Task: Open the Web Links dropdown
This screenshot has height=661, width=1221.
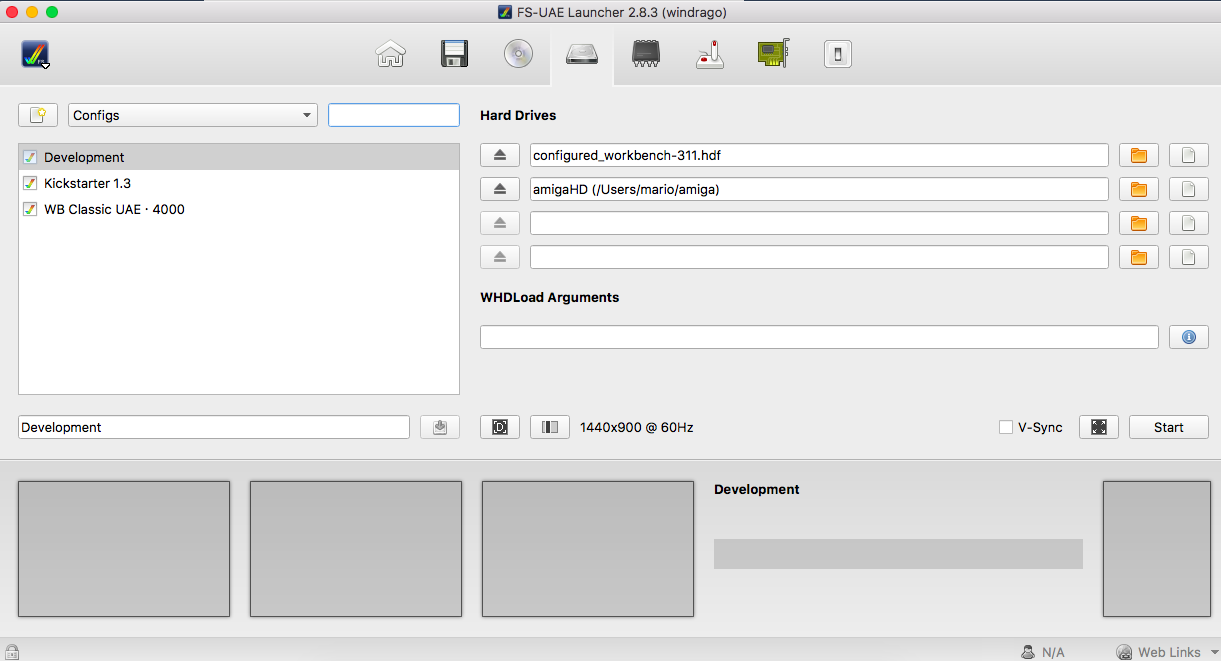Action: pos(1168,652)
